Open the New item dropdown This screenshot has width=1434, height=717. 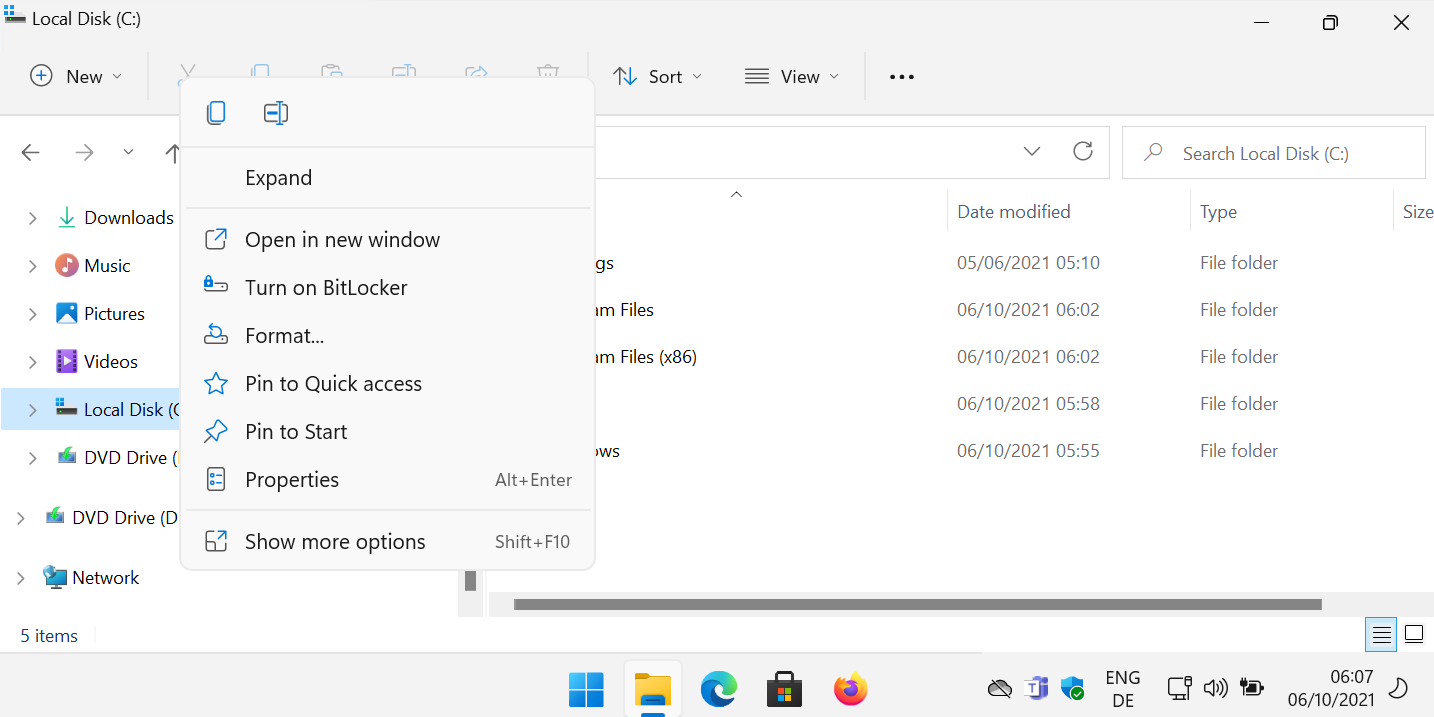click(75, 76)
